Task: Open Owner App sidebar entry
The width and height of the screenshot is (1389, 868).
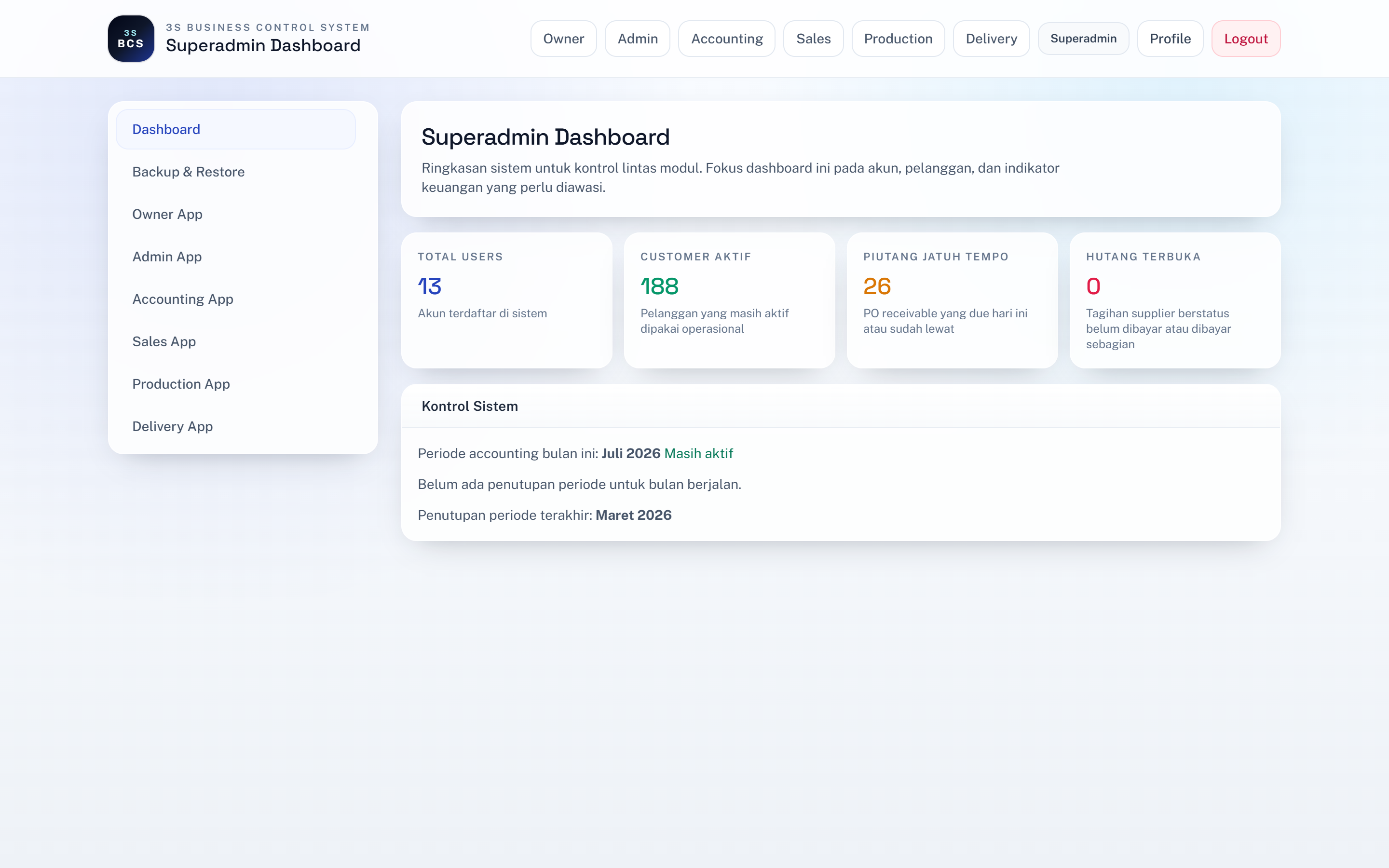Action: (x=235, y=214)
